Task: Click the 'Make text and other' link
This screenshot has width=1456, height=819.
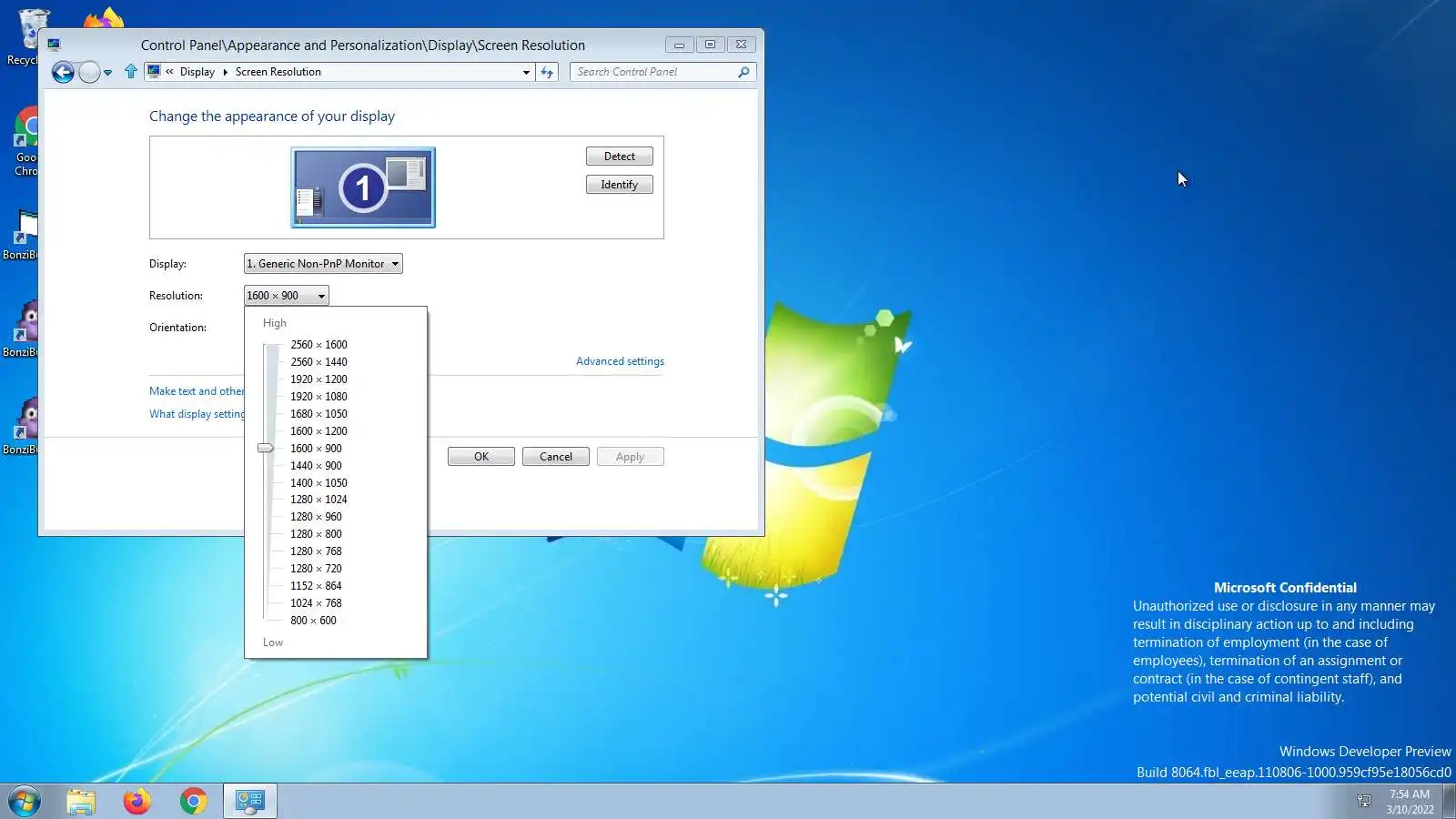Action: click(197, 391)
